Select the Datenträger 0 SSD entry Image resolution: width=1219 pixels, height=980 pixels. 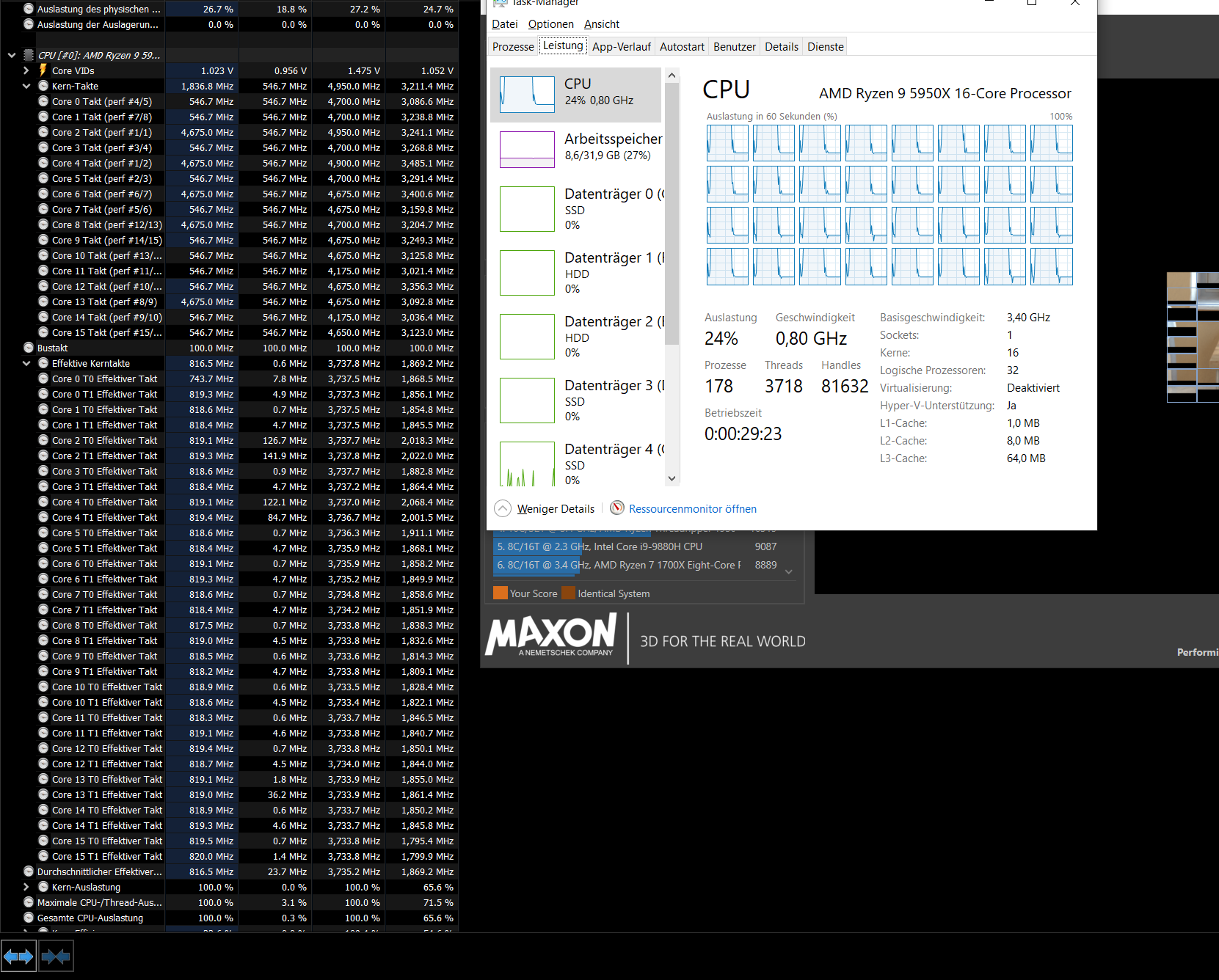click(577, 209)
